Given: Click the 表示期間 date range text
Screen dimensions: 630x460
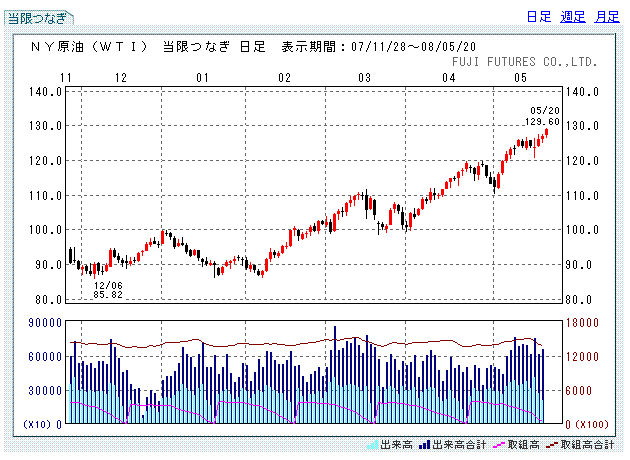Looking at the screenshot, I should coord(390,47).
